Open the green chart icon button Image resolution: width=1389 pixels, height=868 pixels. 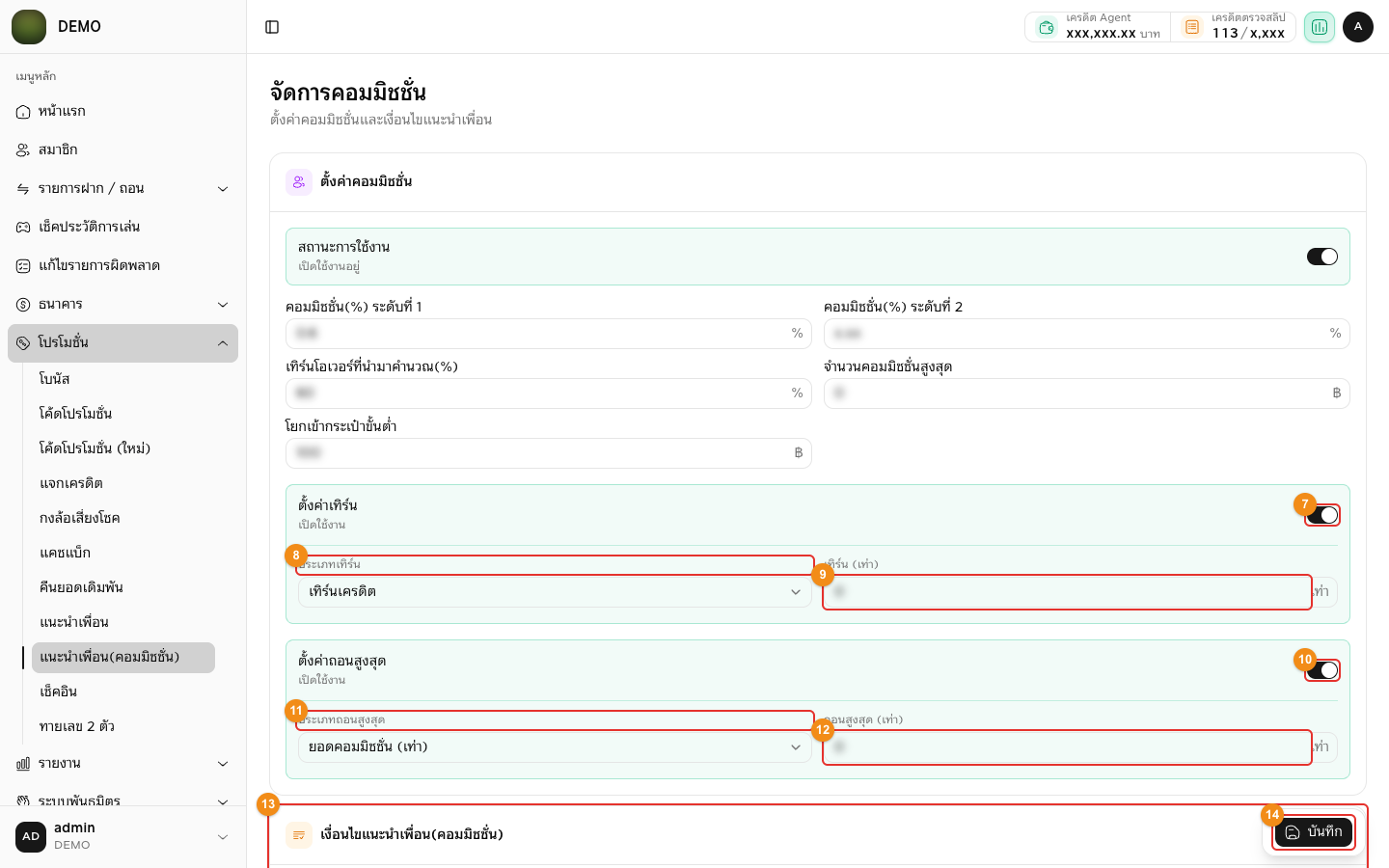pos(1320,27)
